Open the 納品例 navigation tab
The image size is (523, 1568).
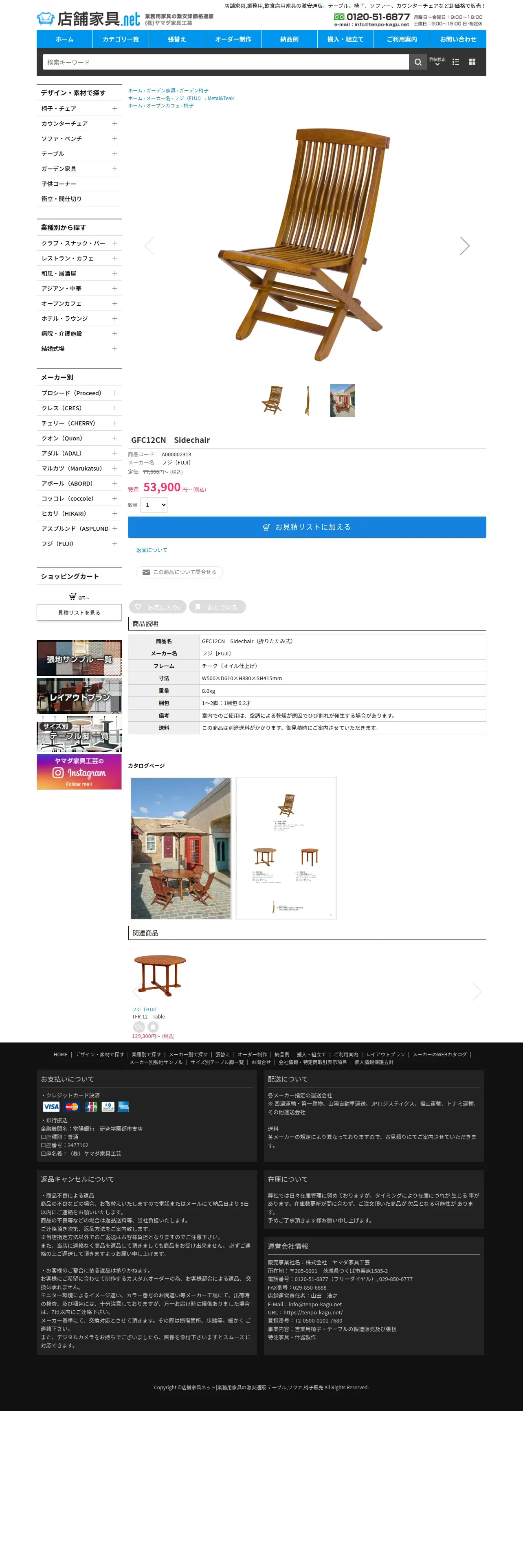coord(289,39)
